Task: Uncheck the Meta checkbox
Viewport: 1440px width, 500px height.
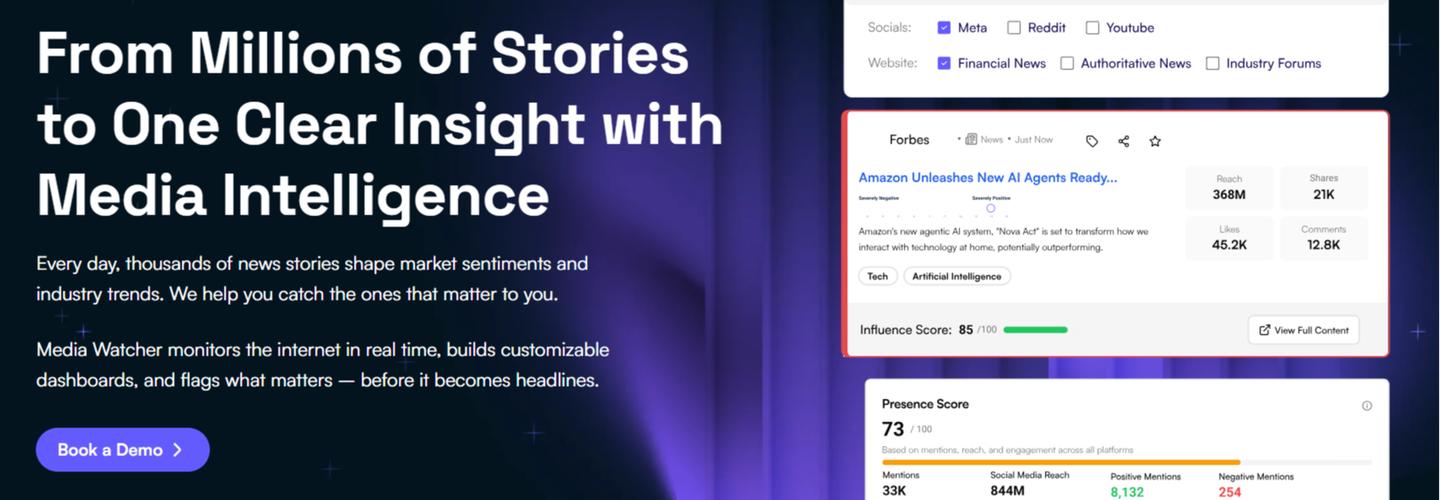Action: coord(944,28)
